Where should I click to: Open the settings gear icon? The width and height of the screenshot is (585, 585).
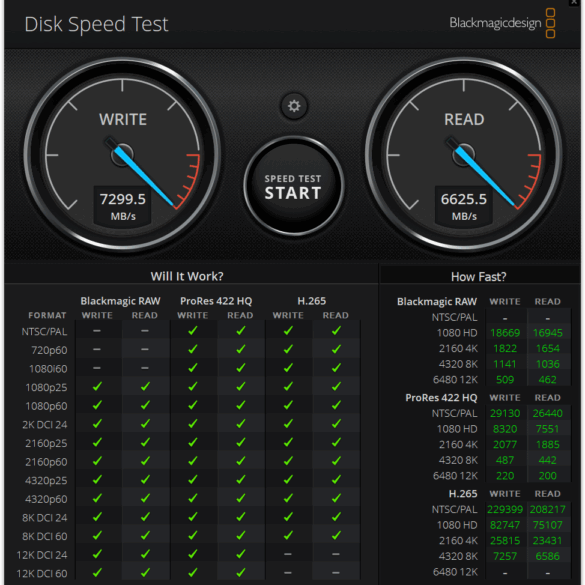pos(294,106)
